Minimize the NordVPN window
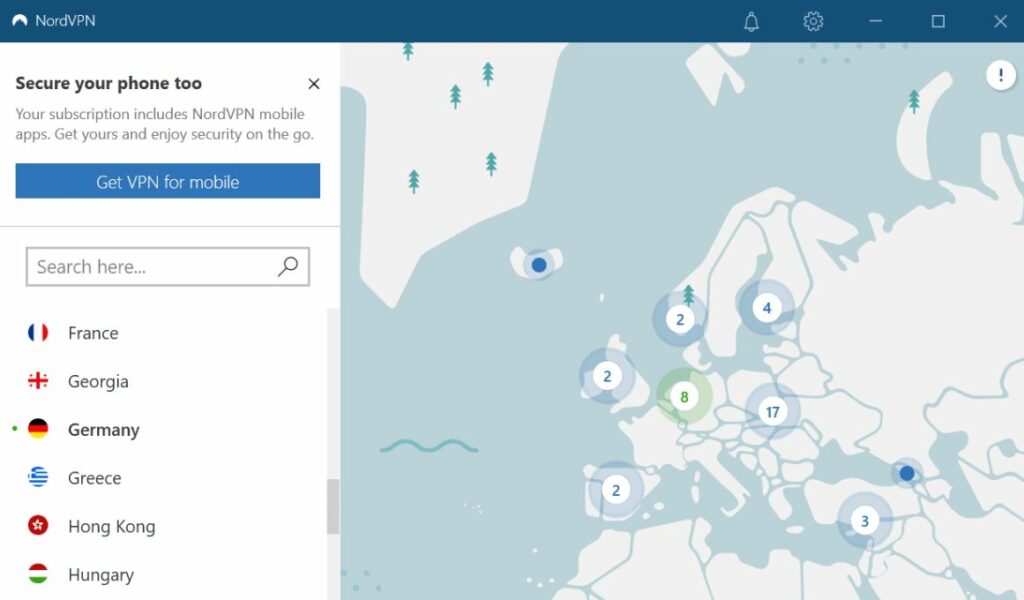Screen dimensions: 1024x600 tap(876, 22)
